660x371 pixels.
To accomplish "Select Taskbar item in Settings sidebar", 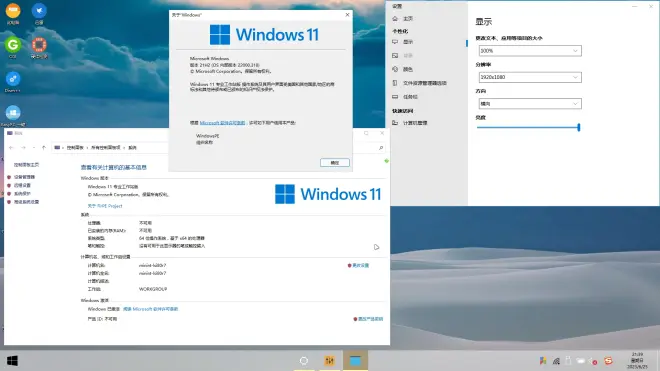I will pos(405,97).
